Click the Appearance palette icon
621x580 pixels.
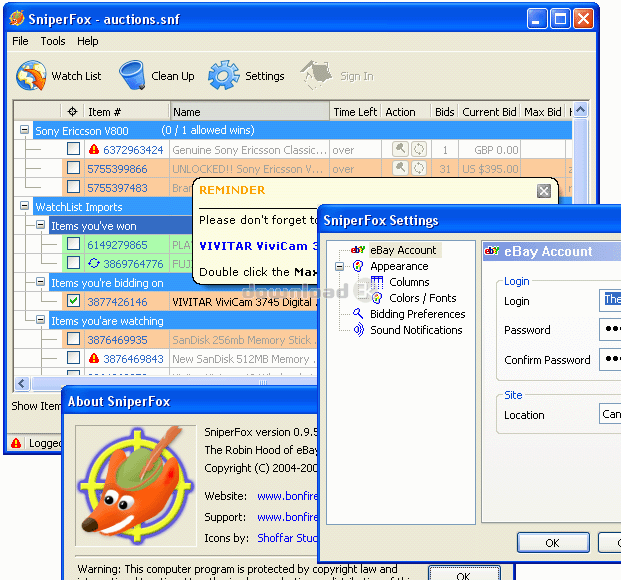pyautogui.click(x=358, y=266)
